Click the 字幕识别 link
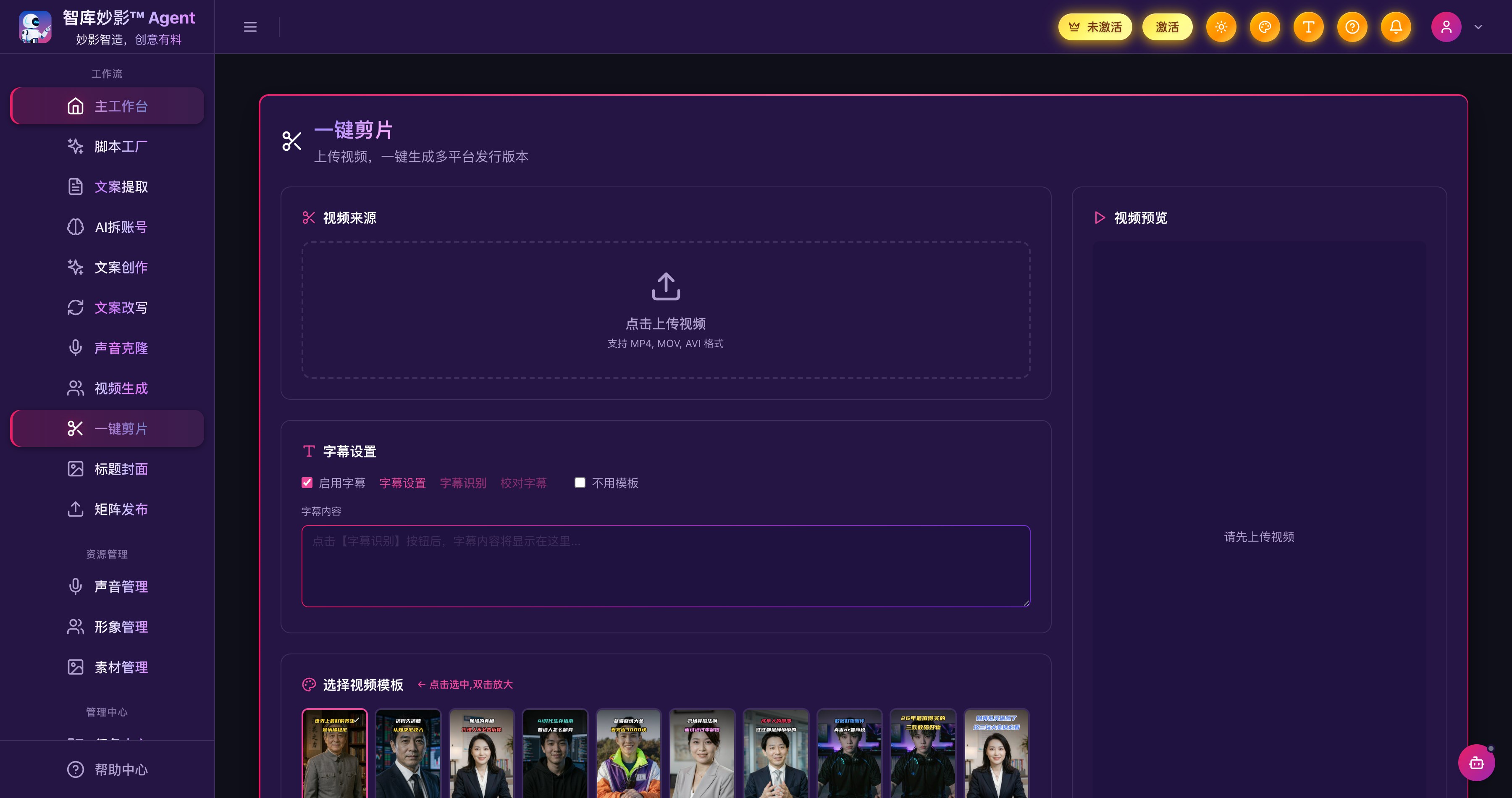1512x798 pixels. point(463,483)
